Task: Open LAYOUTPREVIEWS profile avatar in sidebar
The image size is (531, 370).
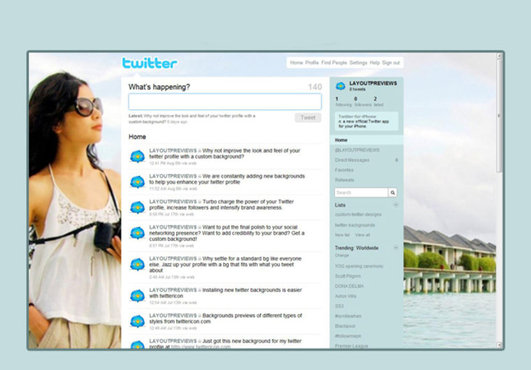Action: 340,86
